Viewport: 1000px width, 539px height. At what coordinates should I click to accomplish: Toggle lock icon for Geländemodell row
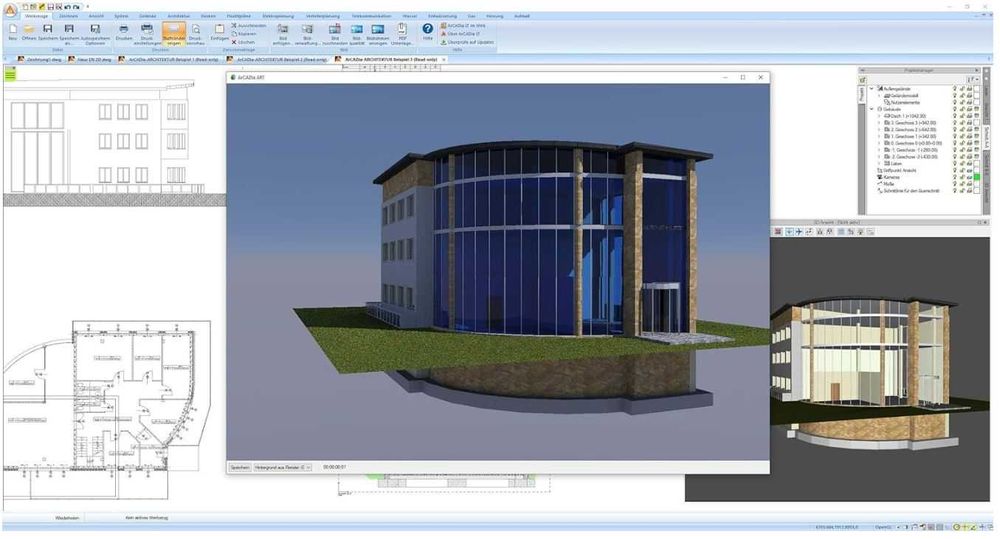[962, 96]
